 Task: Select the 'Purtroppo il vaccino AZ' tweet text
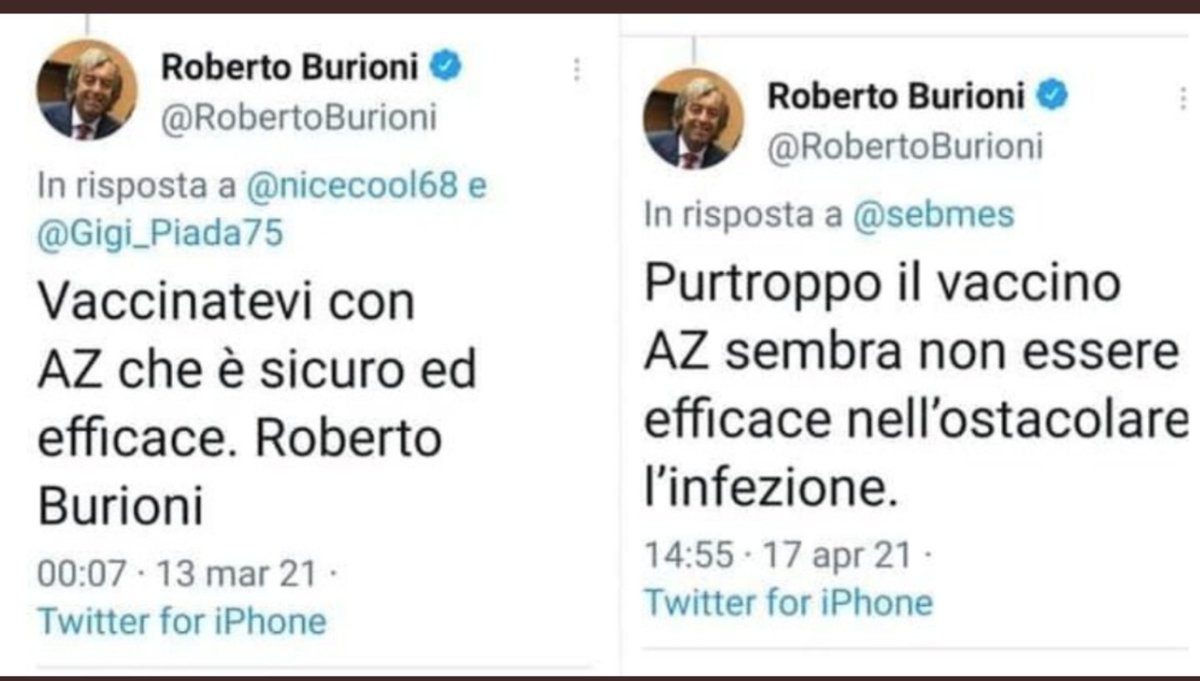point(912,386)
